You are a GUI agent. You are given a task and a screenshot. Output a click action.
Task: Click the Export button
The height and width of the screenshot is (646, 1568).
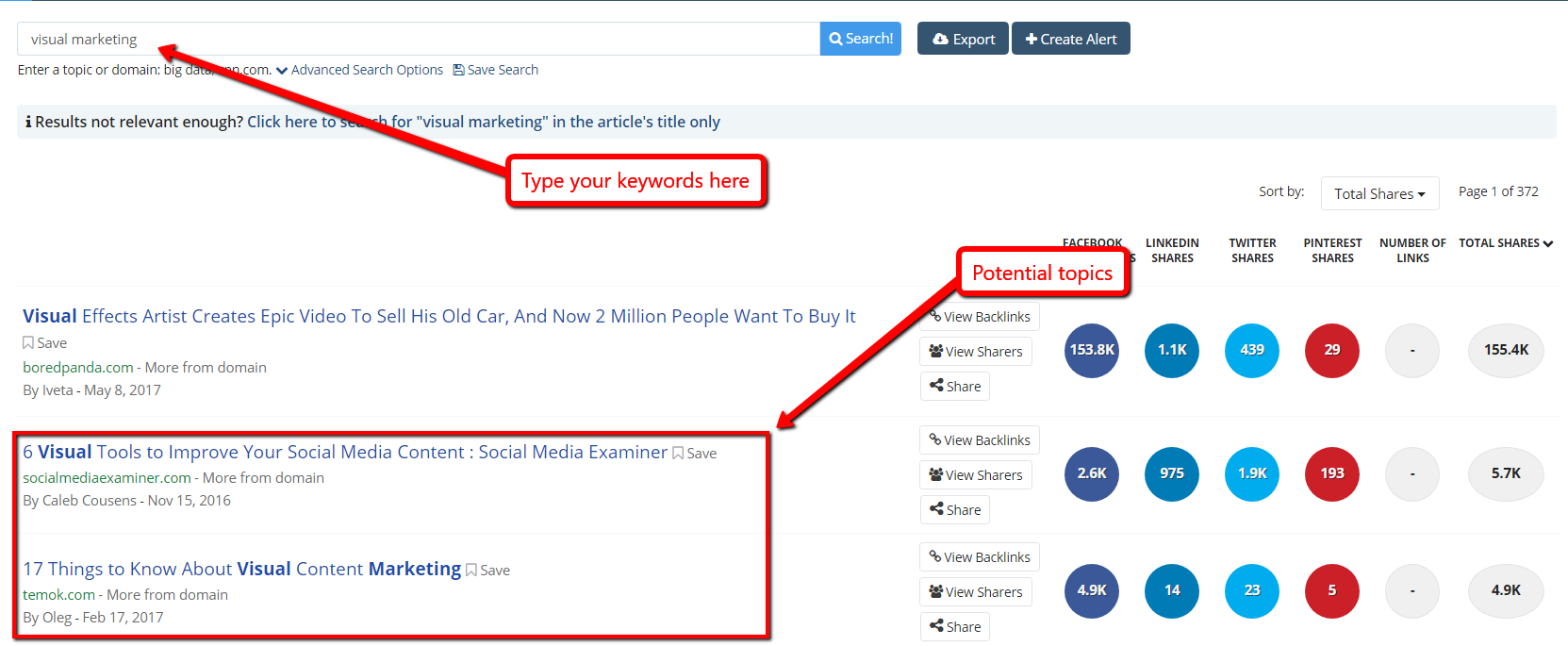(963, 39)
